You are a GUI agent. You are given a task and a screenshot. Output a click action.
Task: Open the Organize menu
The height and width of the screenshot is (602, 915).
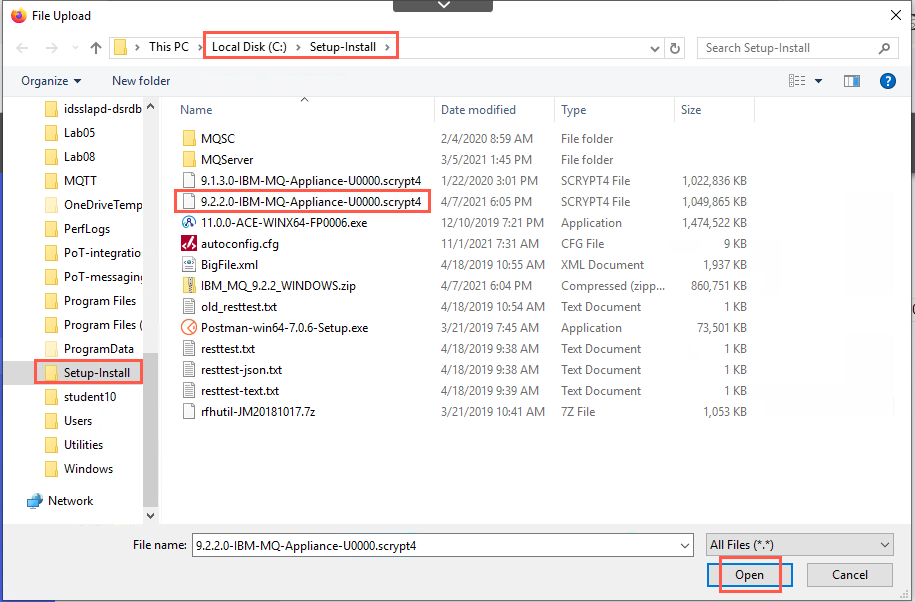[x=51, y=80]
